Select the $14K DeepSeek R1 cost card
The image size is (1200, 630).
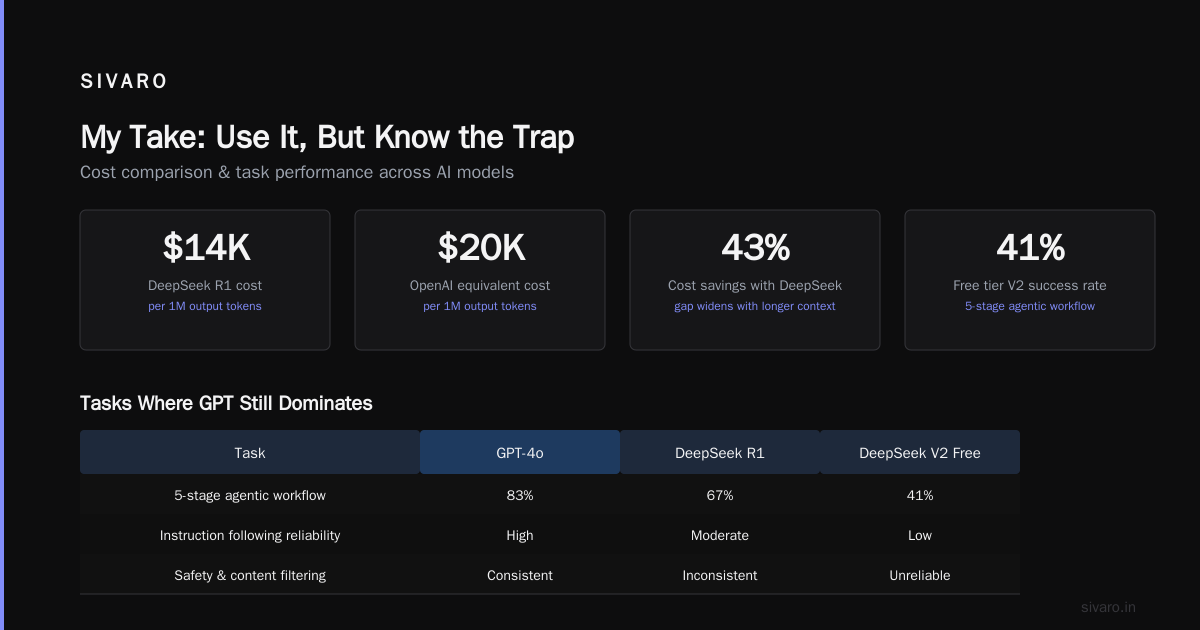[x=205, y=280]
